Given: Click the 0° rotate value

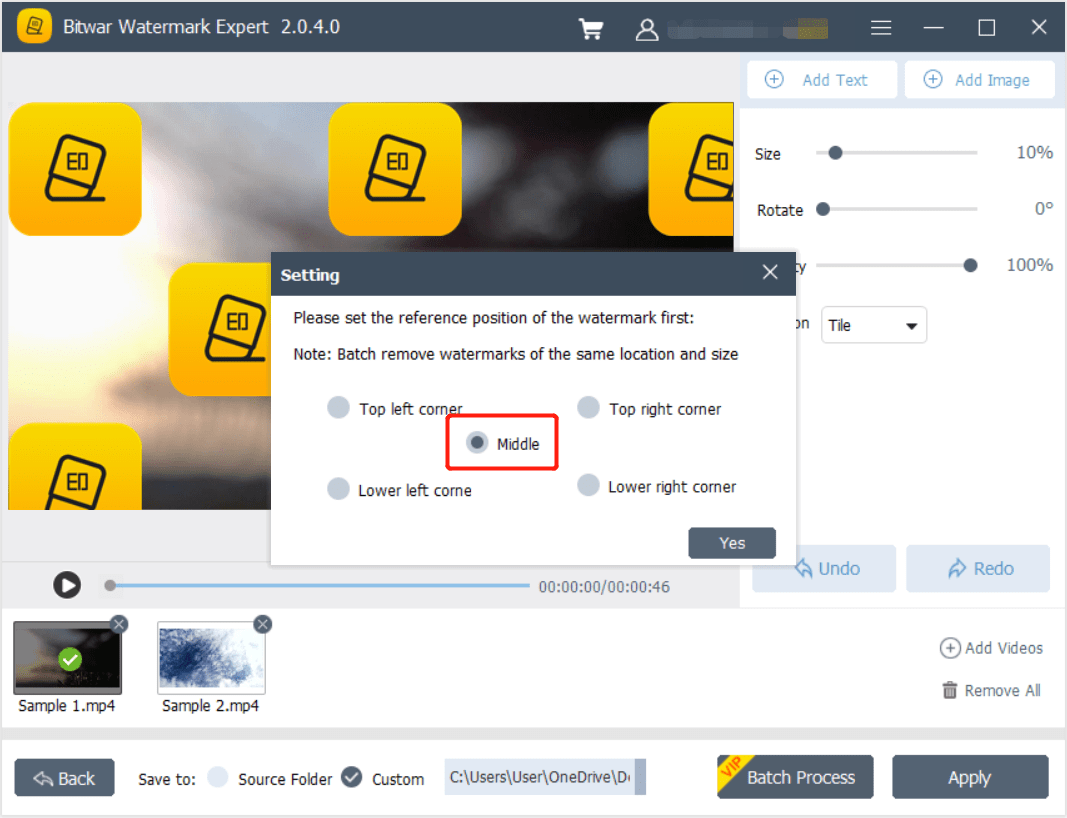Looking at the screenshot, I should click(1043, 208).
